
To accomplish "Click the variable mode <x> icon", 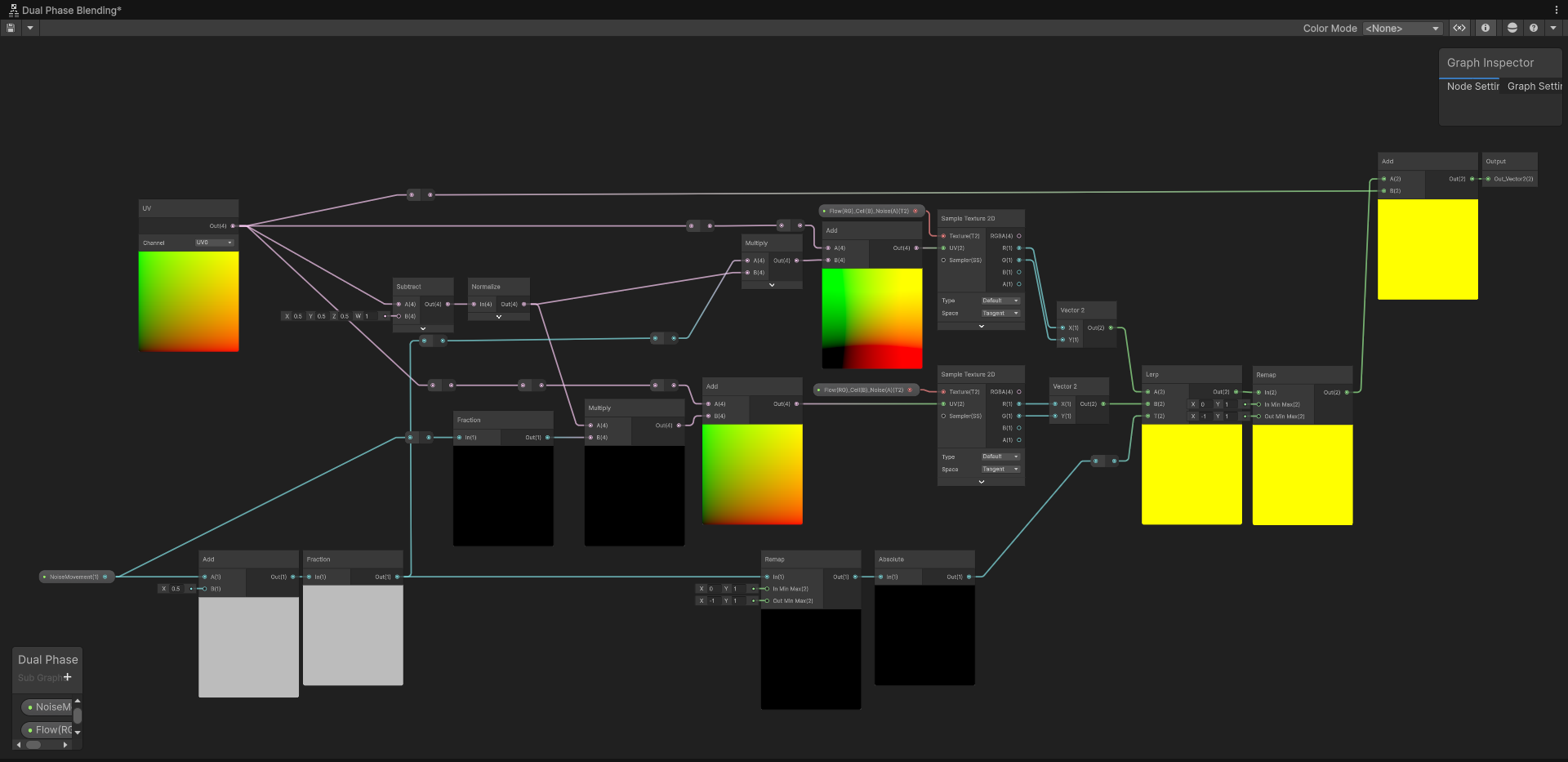I will [1460, 27].
